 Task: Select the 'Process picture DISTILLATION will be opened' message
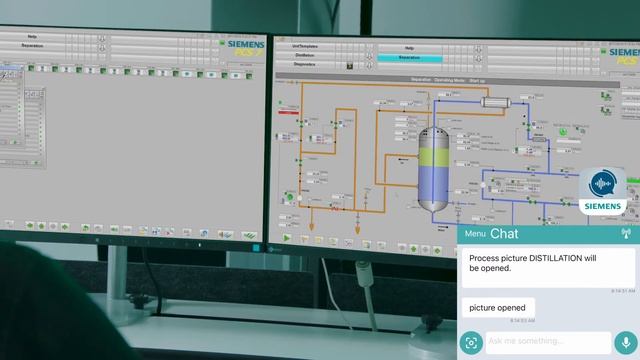[548, 268]
